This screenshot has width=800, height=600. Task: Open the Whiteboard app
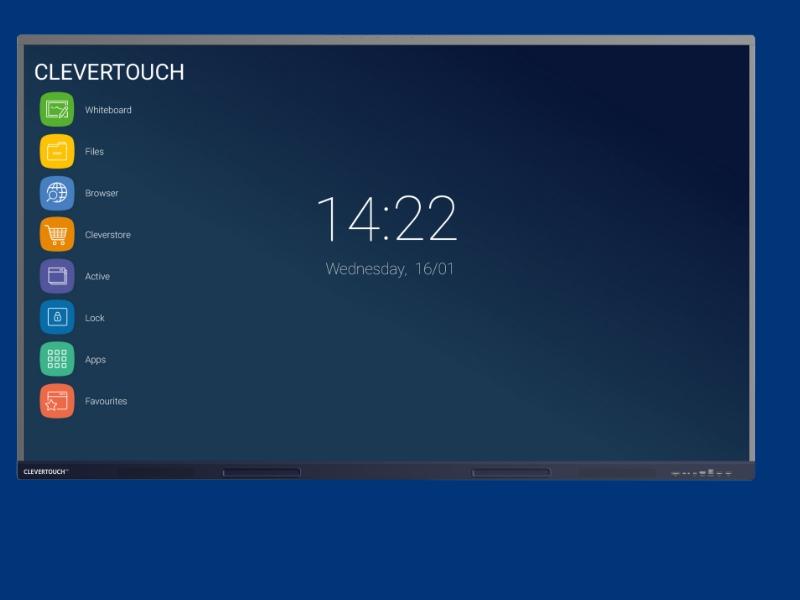[x=55, y=109]
